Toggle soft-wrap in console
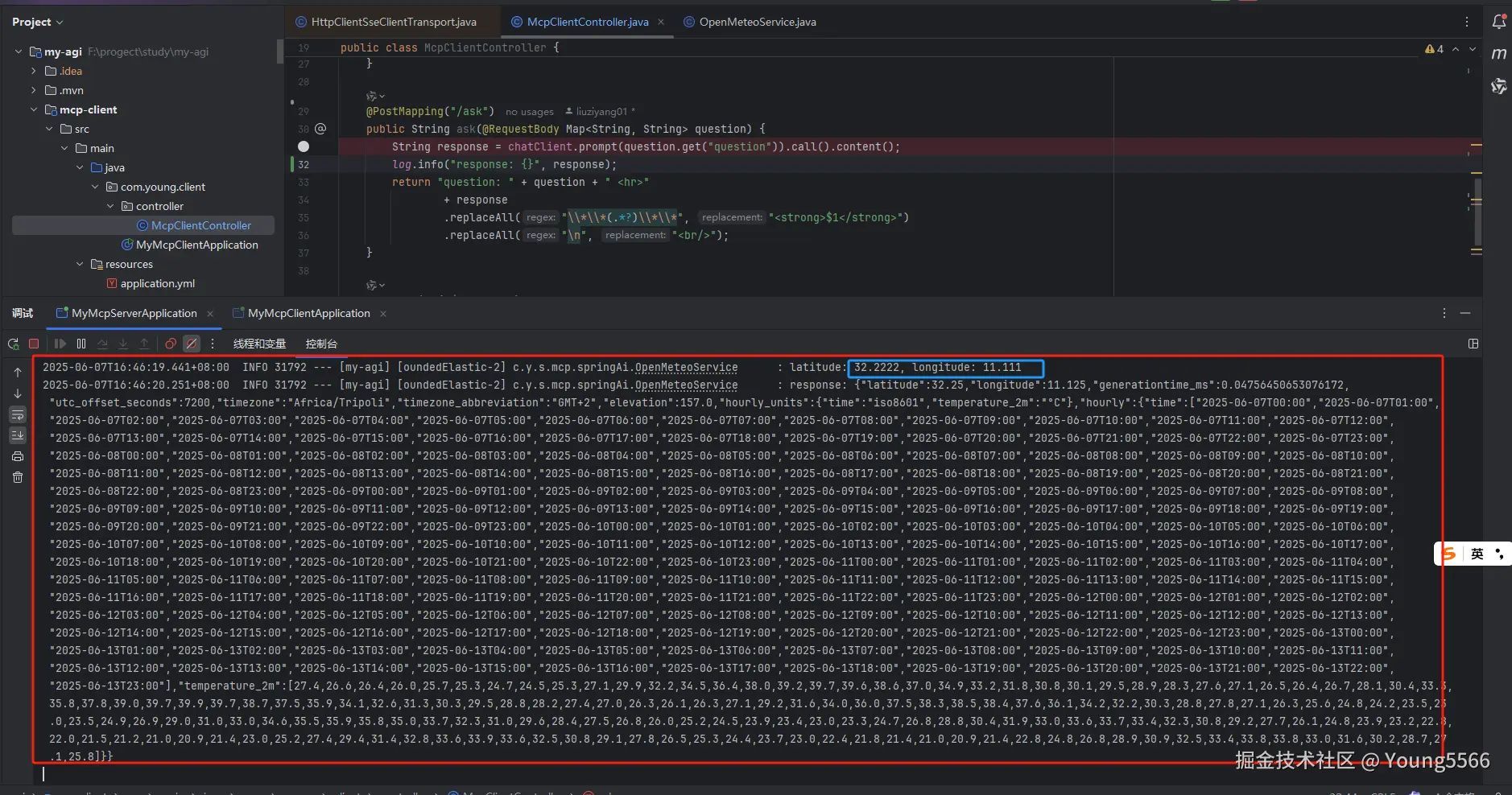The width and height of the screenshot is (1512, 795). tap(18, 414)
